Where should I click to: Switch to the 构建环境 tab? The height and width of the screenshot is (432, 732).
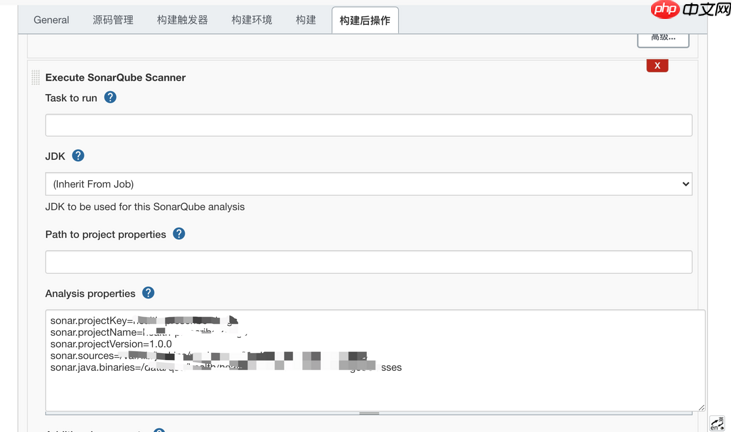[x=252, y=20]
